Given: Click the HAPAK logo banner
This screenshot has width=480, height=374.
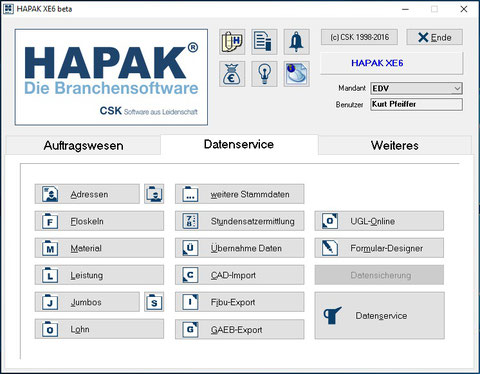Looking at the screenshot, I should coord(111,77).
